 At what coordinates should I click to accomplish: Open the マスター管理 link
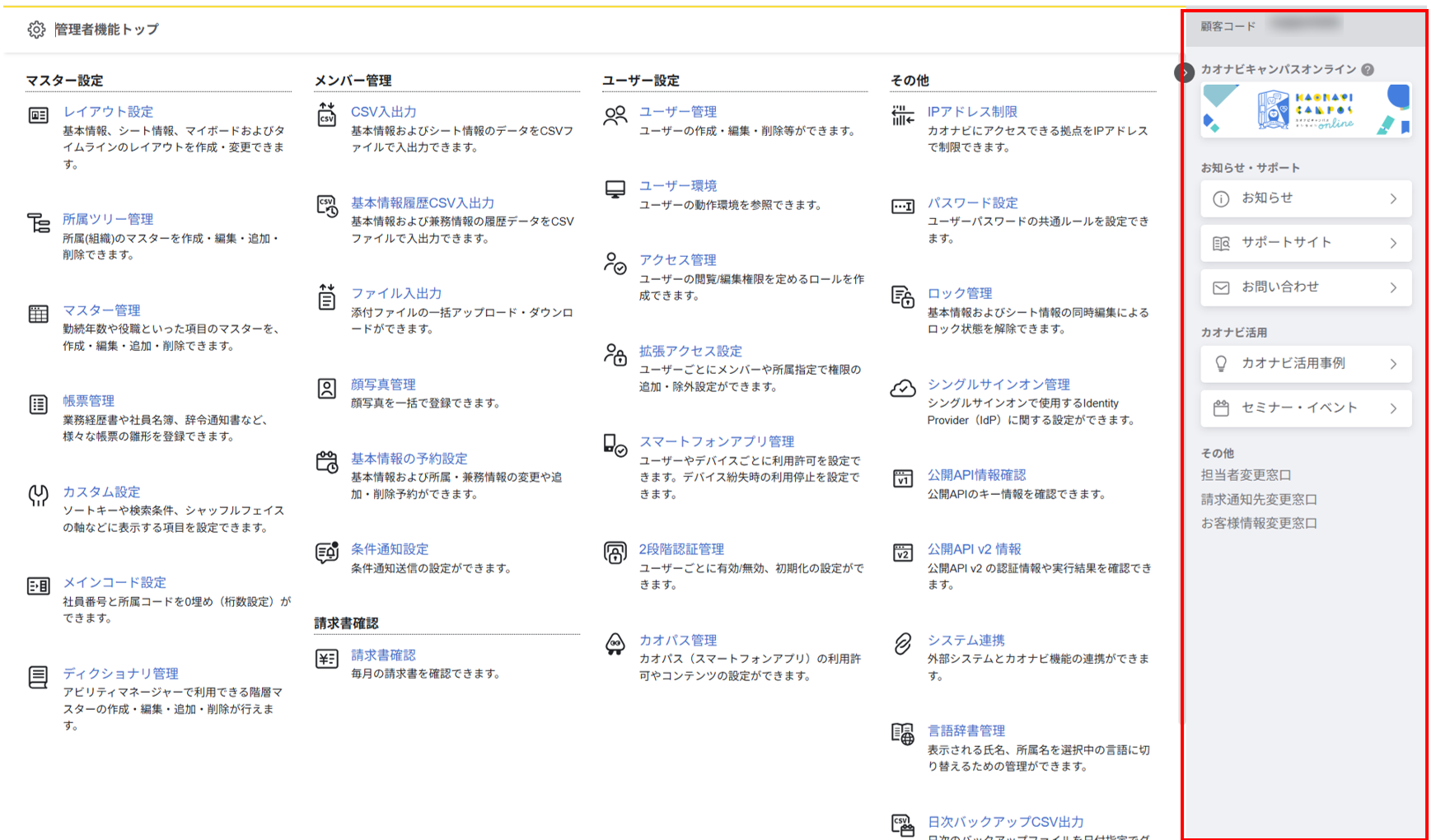point(101,310)
